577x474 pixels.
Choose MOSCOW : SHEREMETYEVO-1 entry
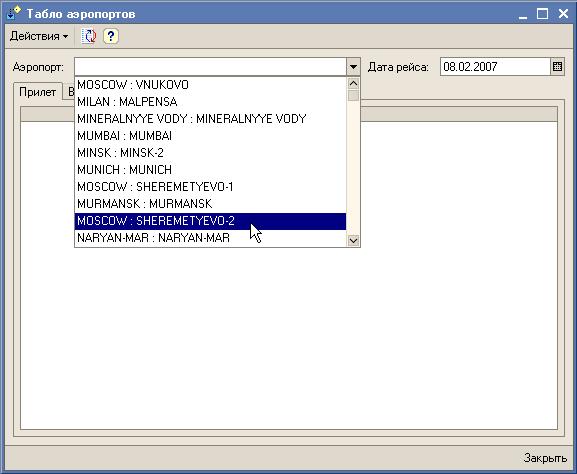210,187
